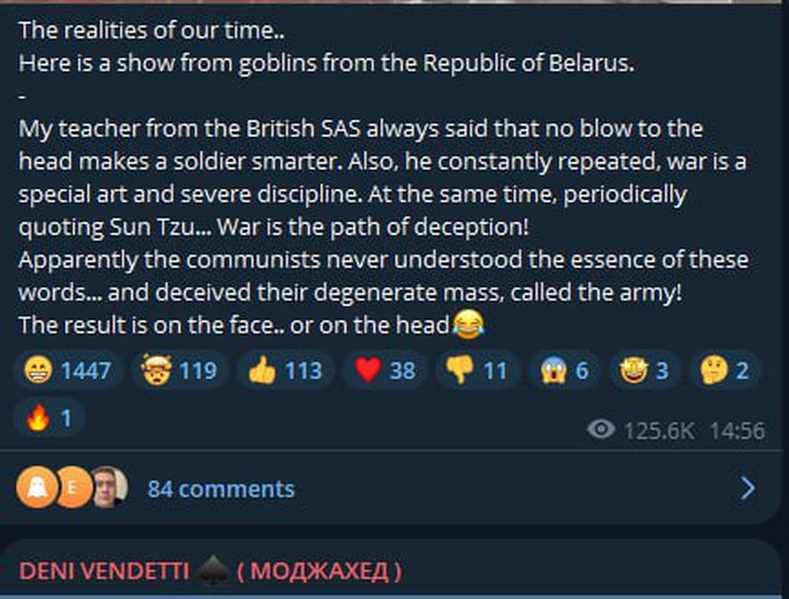Screen dimensions: 789x599
Task: Click the thinking face reaction with 2
Action: [726, 371]
